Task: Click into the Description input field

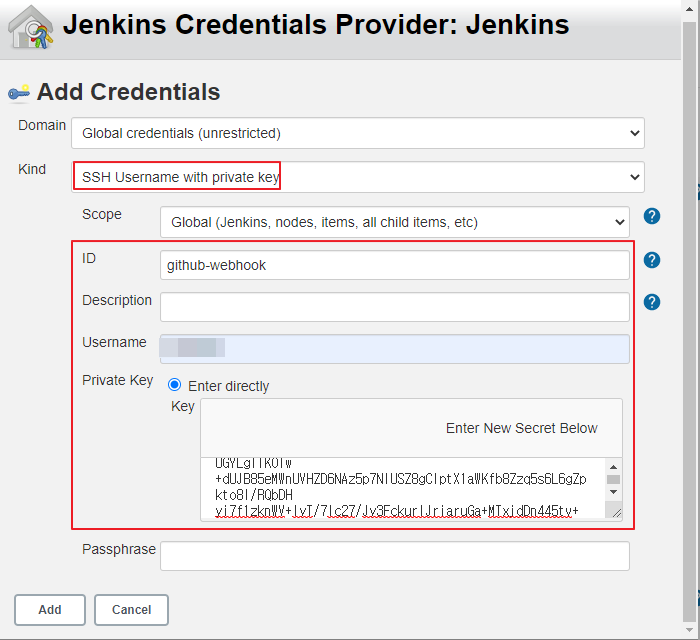Action: click(x=395, y=307)
